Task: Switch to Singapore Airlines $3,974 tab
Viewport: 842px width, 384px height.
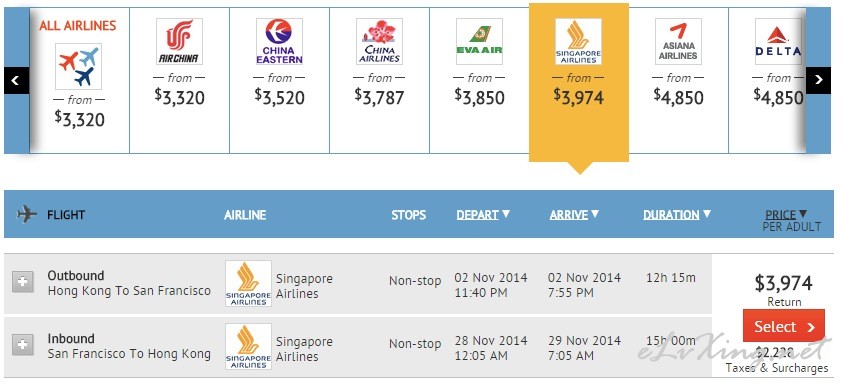Action: click(579, 82)
